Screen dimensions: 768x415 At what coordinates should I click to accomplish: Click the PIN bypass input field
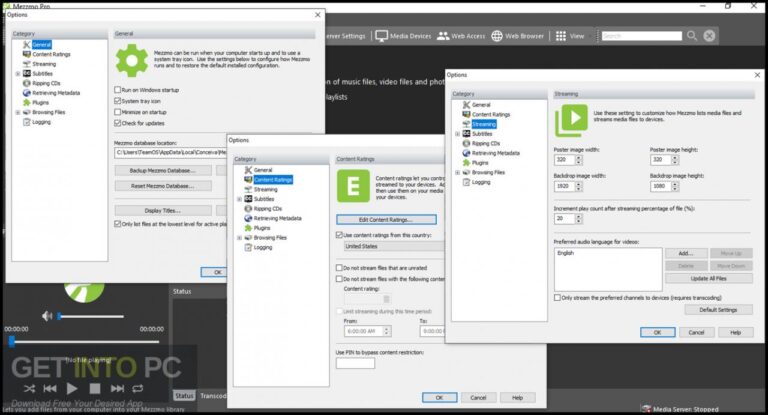coord(355,363)
